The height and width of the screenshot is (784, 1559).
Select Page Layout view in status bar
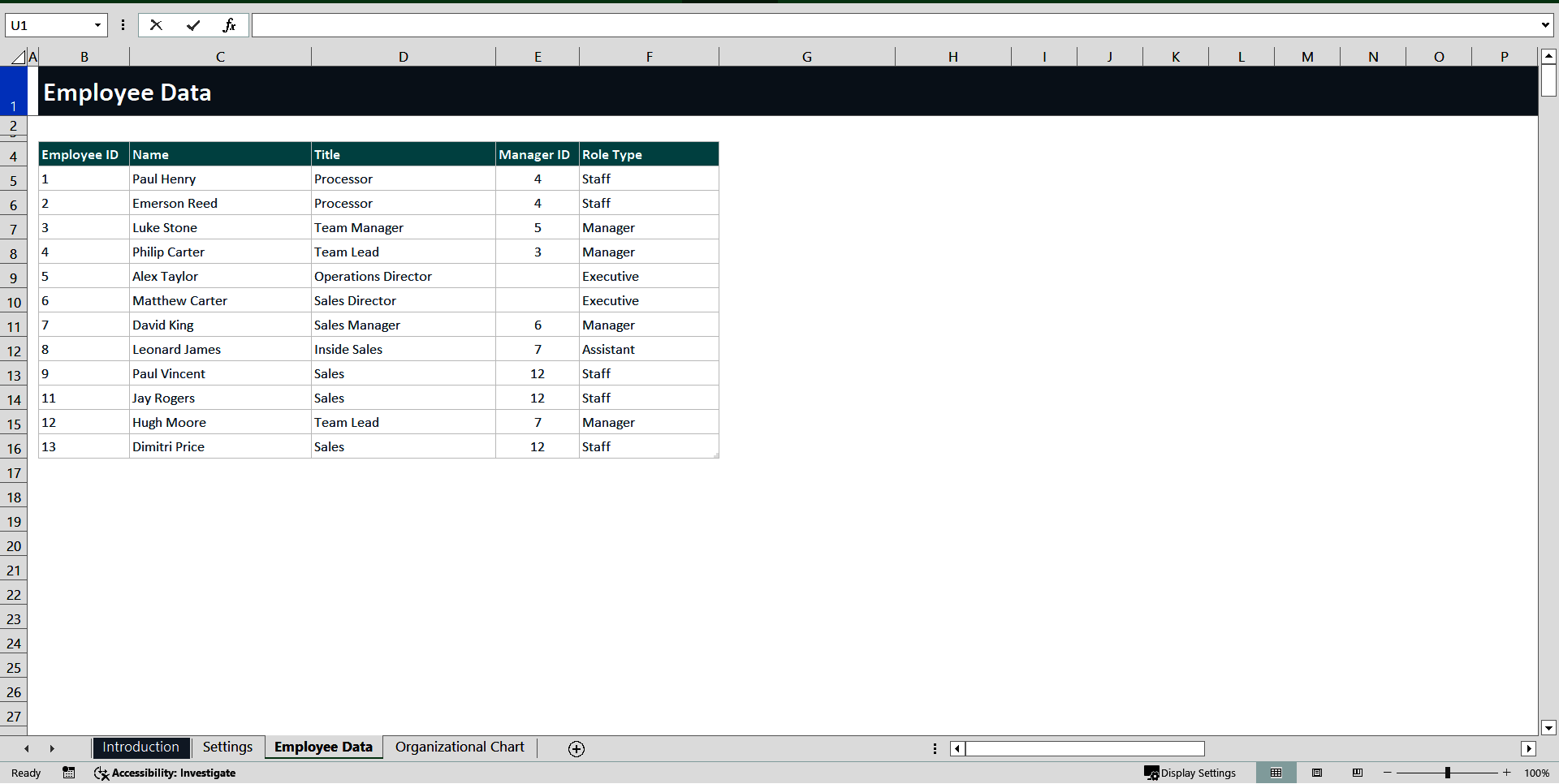(x=1317, y=773)
